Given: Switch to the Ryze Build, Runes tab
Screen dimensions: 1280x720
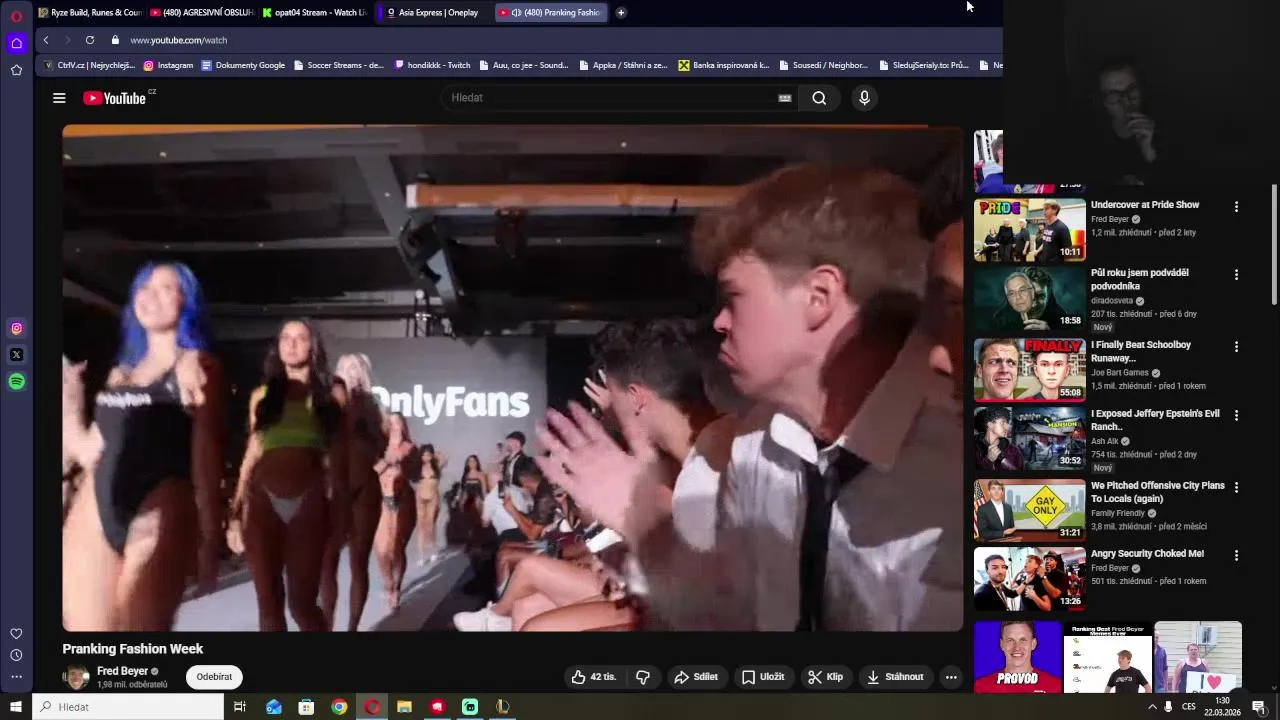Looking at the screenshot, I should coord(90,13).
